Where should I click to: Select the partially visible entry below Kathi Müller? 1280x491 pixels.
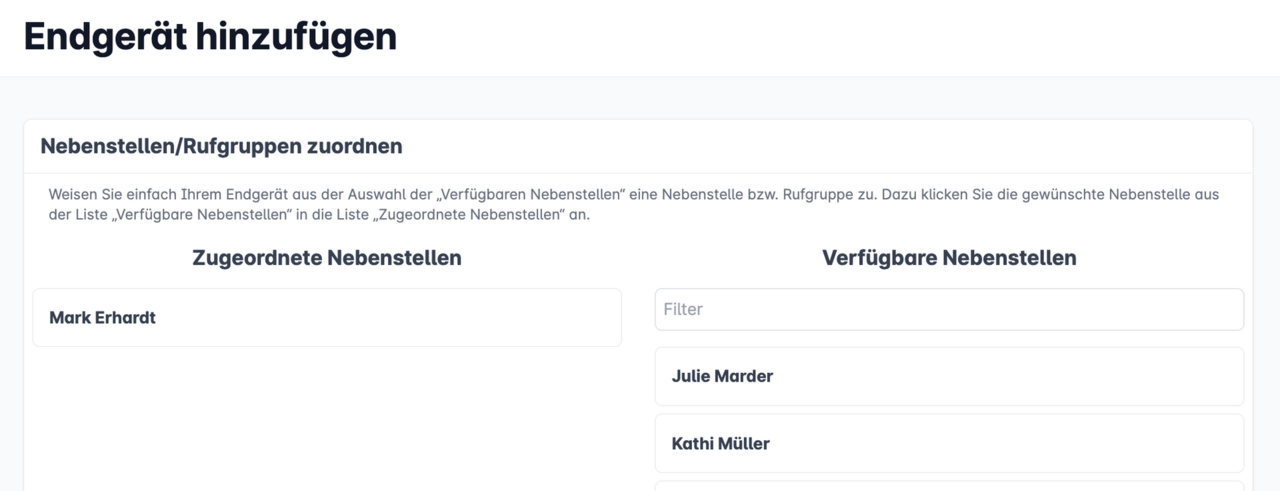click(948, 486)
